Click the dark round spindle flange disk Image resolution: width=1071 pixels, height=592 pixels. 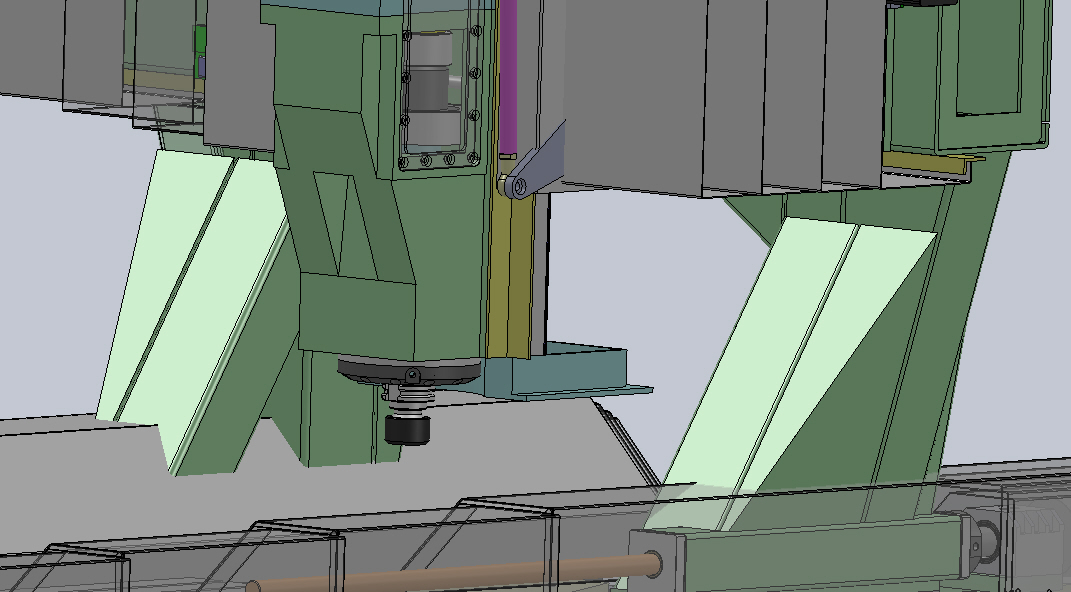click(408, 366)
